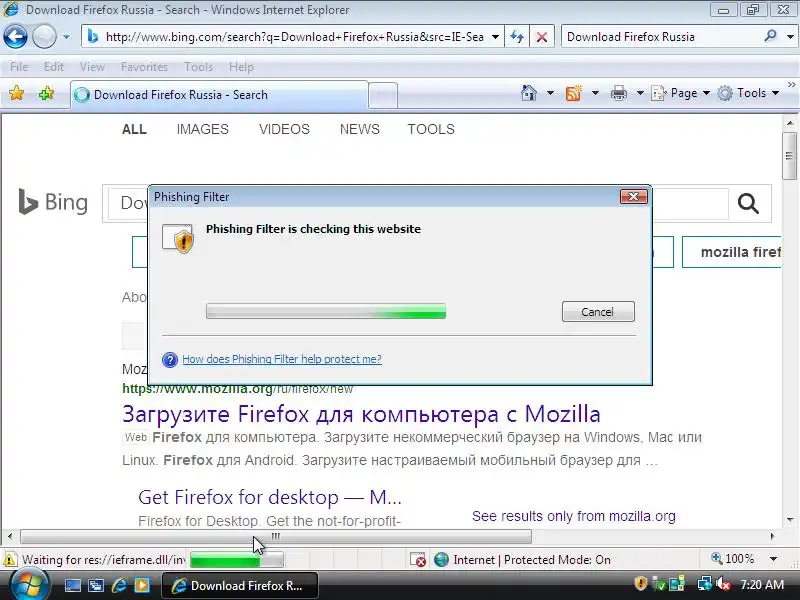Expand the Feeds dropdown arrow
Viewport: 800px width, 600px height.
point(595,93)
